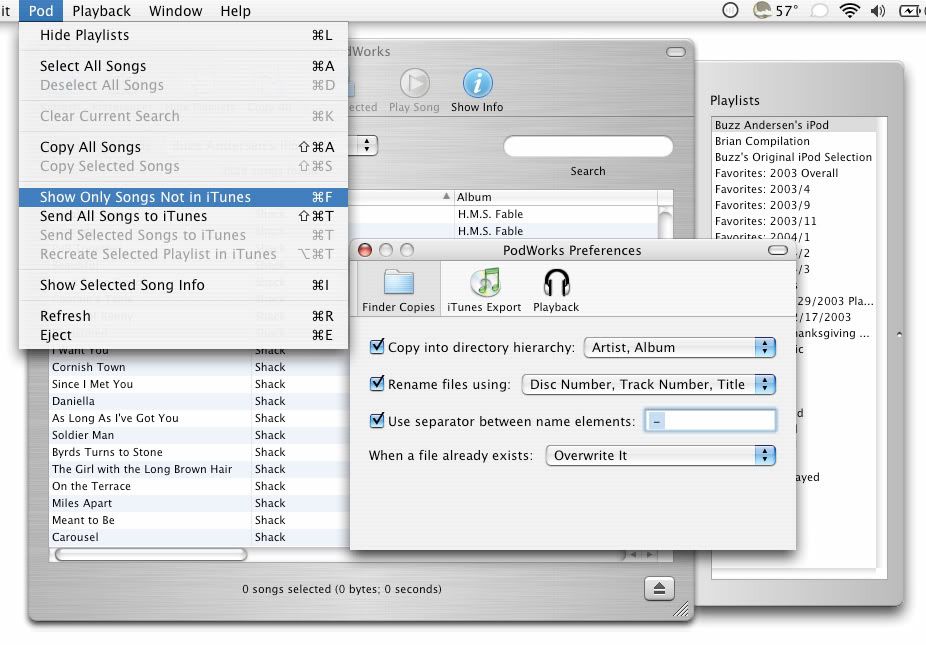Select the song Meant to Be
Image resolution: width=926 pixels, height=645 pixels.
pyautogui.click(x=199, y=520)
